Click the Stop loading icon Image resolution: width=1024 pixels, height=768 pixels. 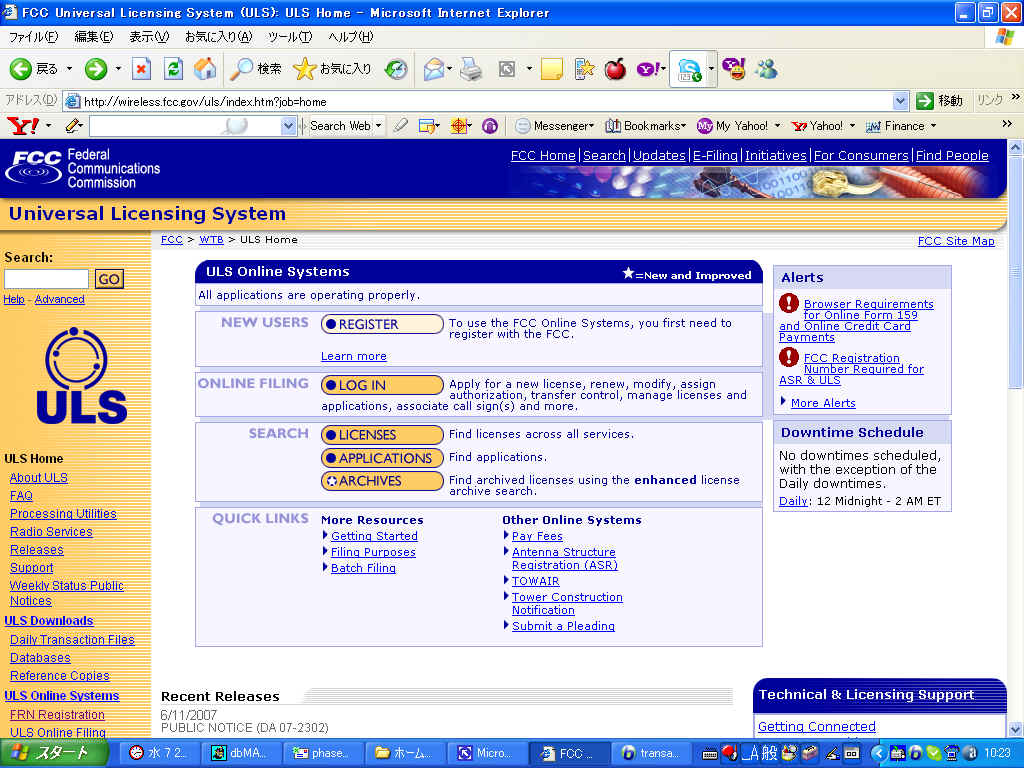[142, 69]
